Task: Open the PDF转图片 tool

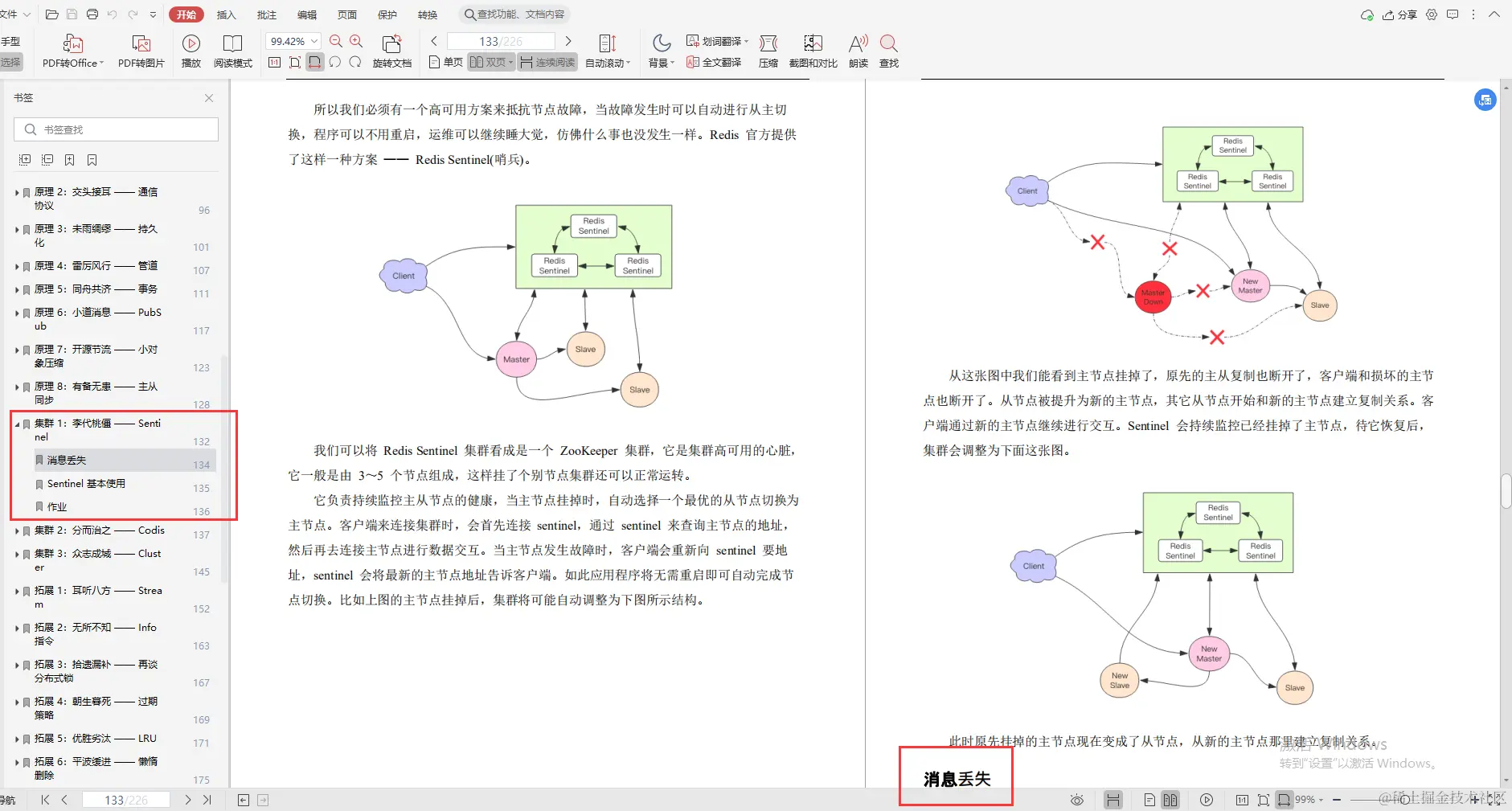Action: tap(141, 50)
